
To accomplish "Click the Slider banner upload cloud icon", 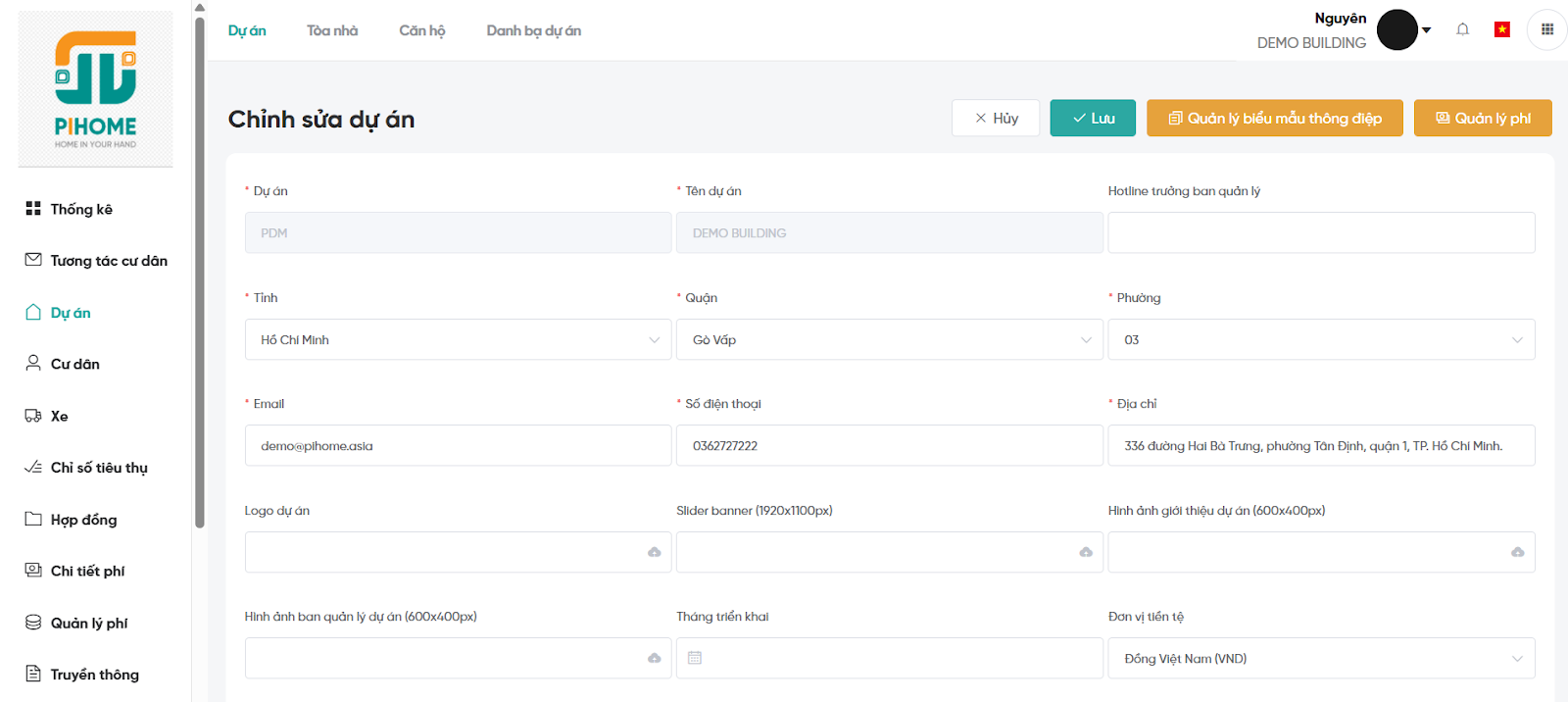I will pos(1086,552).
